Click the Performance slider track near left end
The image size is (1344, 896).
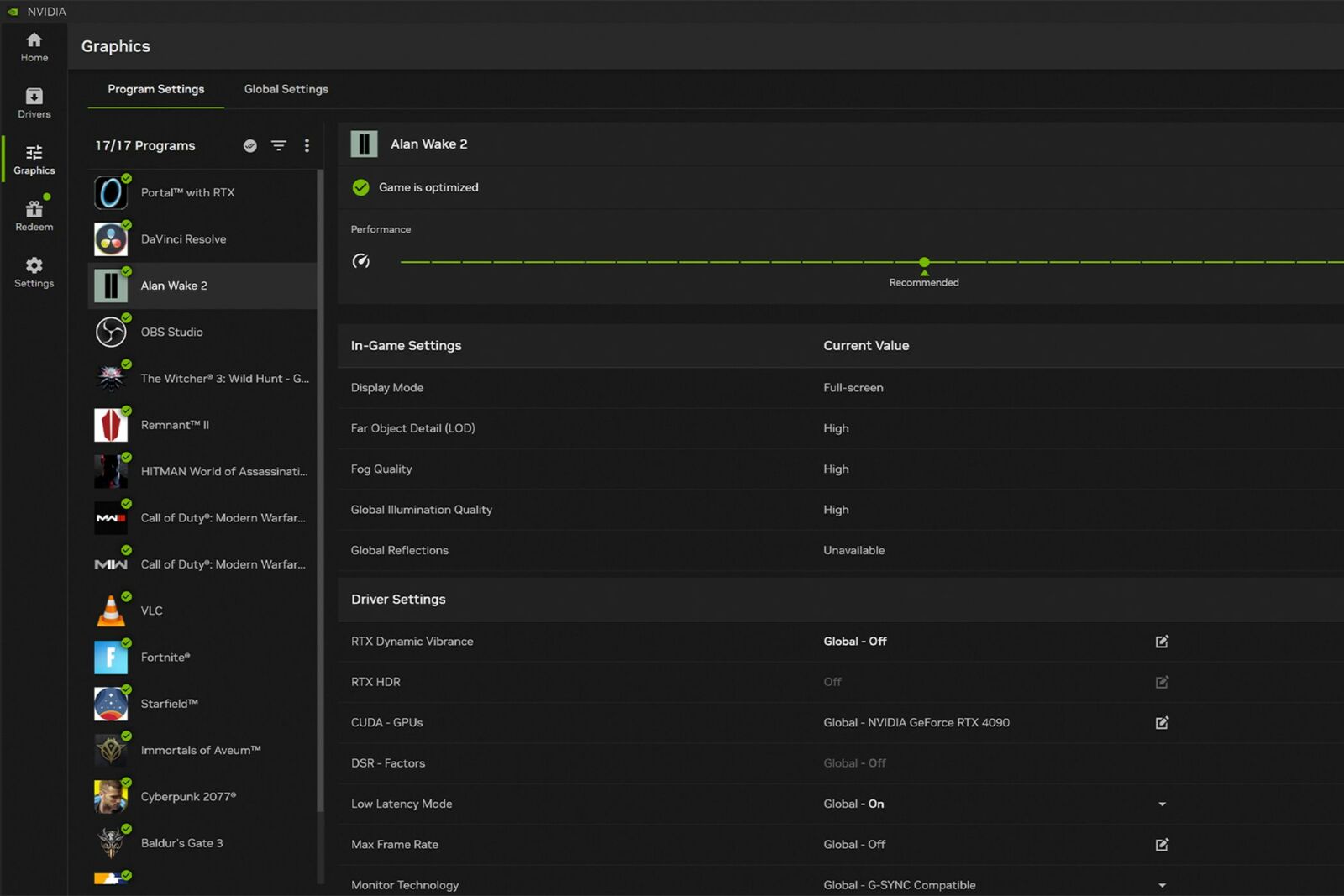pos(416,263)
